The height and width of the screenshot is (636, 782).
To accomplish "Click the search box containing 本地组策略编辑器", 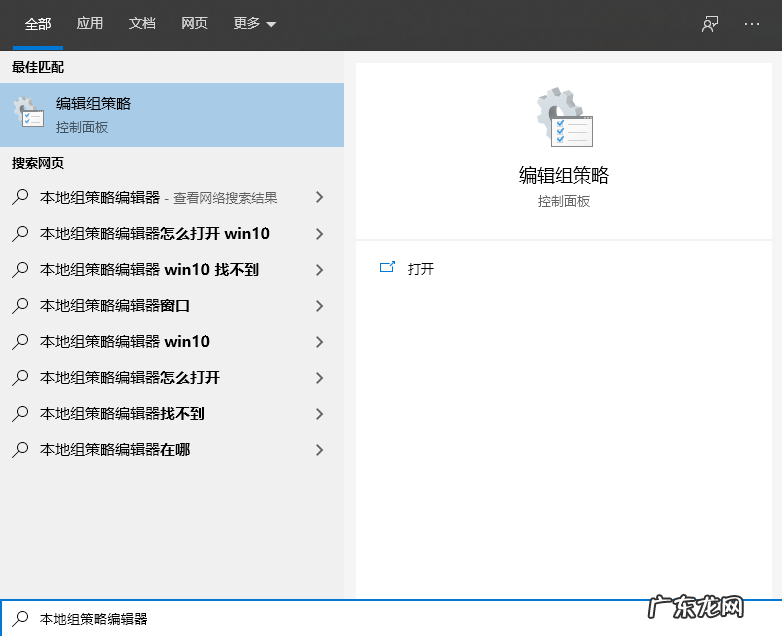I will click(x=391, y=618).
